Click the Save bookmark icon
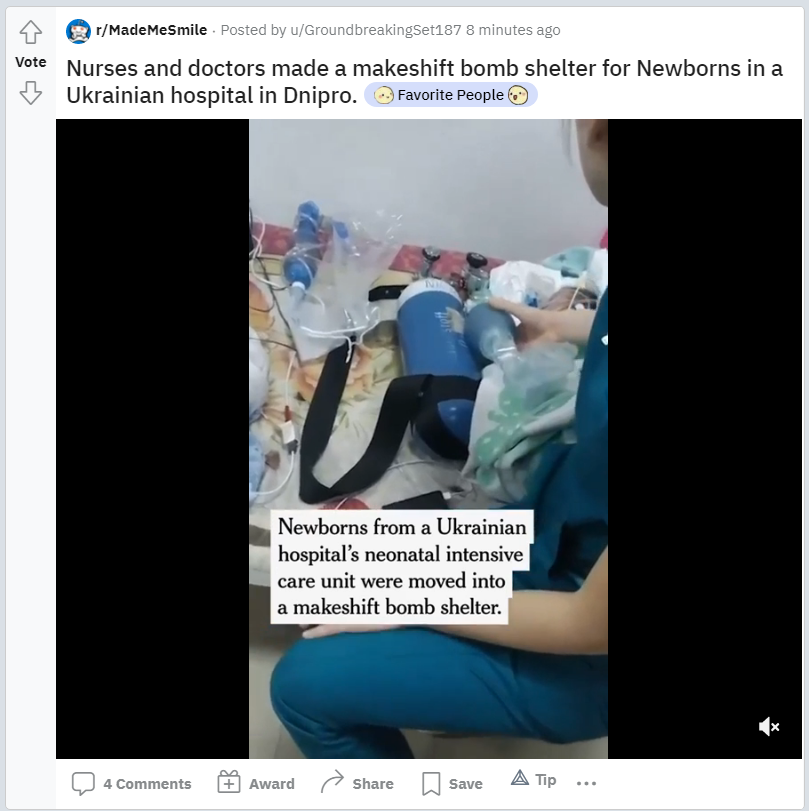This screenshot has height=811, width=809. 431,784
